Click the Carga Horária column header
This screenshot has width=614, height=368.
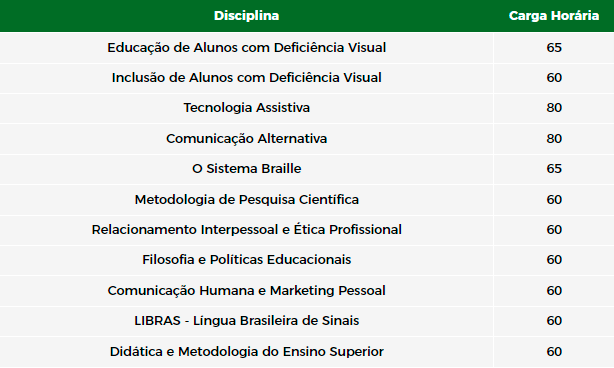tap(554, 16)
